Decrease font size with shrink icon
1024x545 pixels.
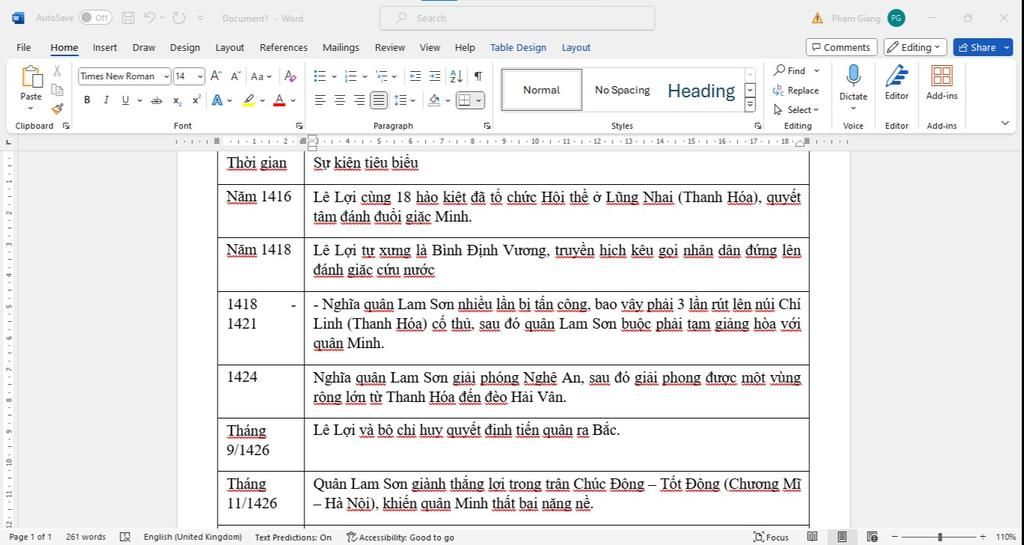click(236, 76)
